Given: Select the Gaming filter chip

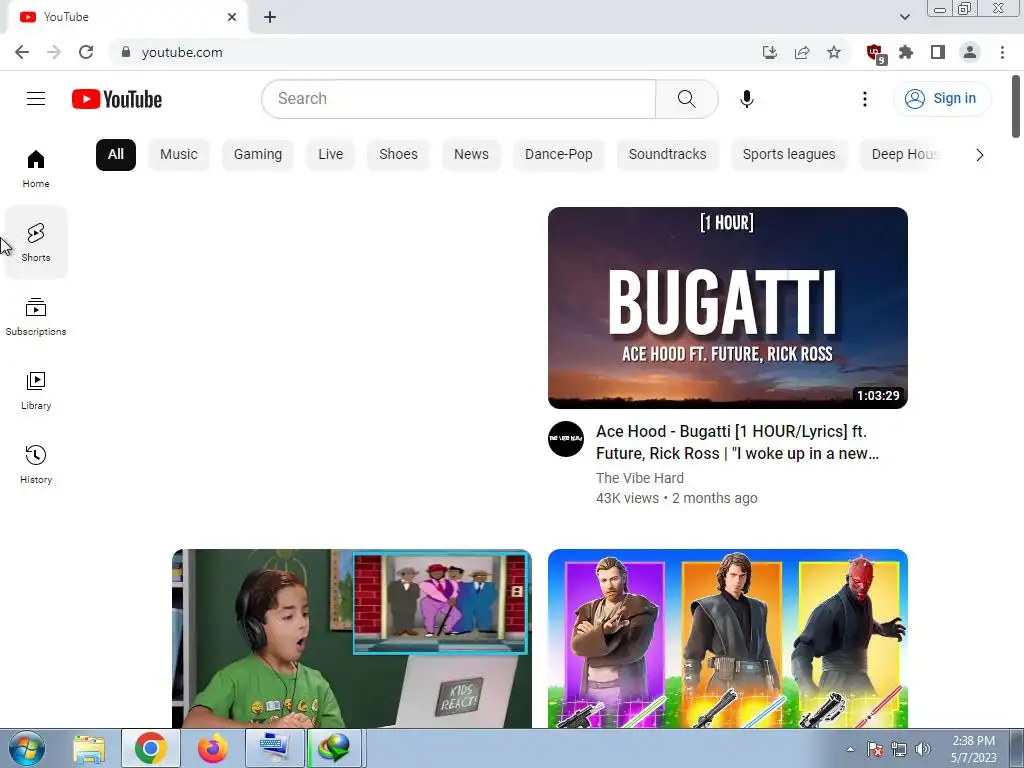Looking at the screenshot, I should (x=258, y=155).
